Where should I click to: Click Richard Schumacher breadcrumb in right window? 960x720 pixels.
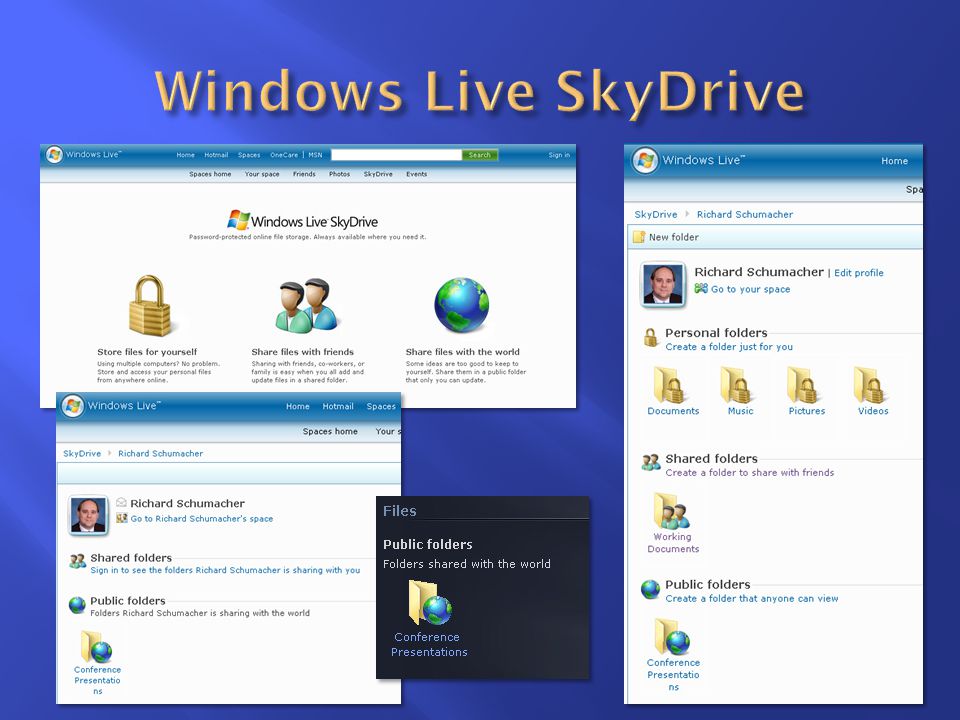[744, 214]
